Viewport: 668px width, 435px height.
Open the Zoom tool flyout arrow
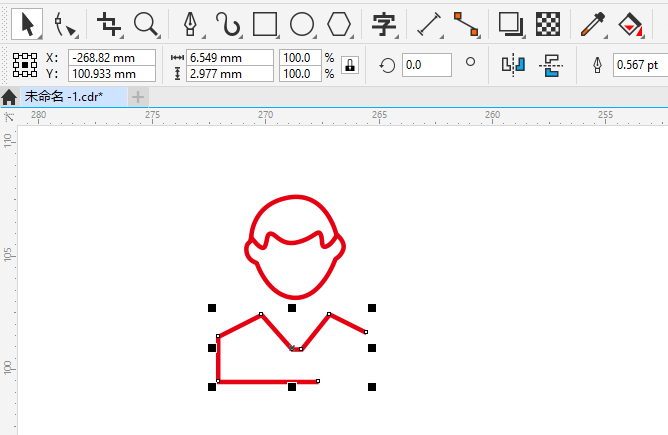[158, 37]
